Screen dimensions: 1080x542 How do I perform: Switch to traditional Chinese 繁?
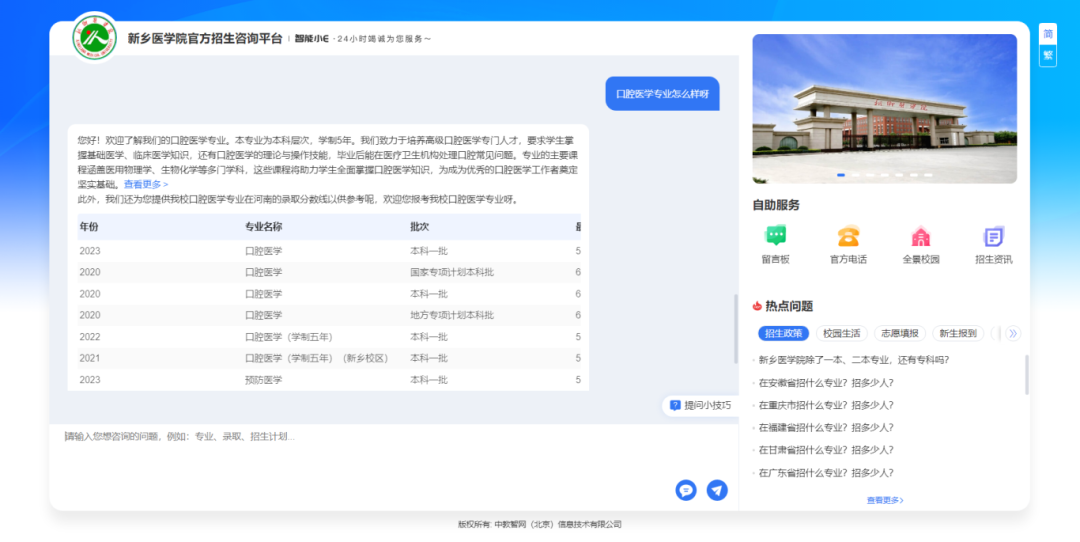(1048, 55)
